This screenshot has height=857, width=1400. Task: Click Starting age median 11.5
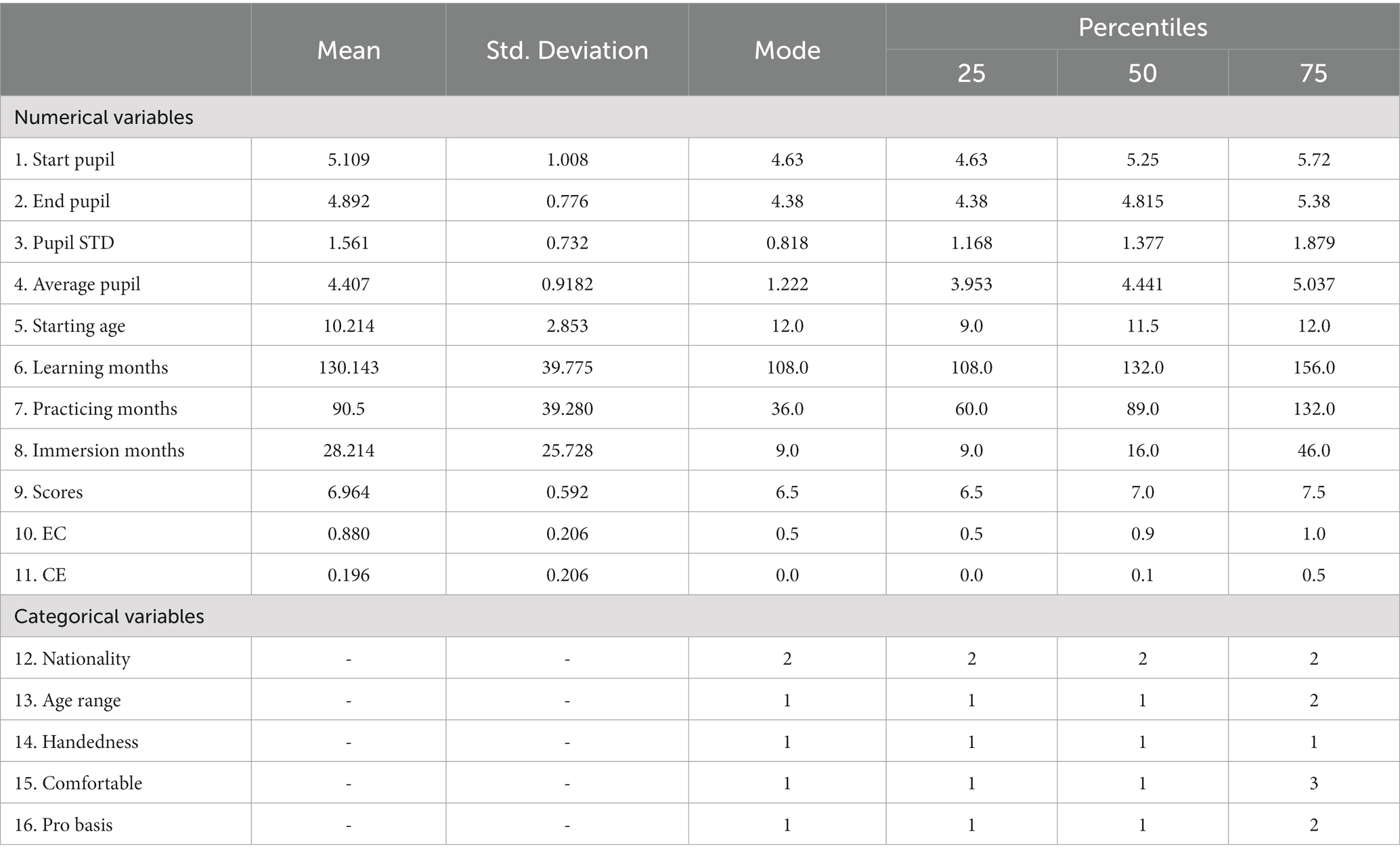[1143, 326]
